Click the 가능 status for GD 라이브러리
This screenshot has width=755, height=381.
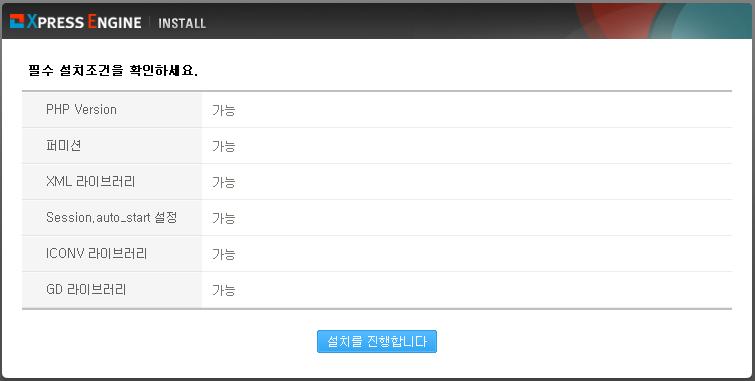coord(223,290)
